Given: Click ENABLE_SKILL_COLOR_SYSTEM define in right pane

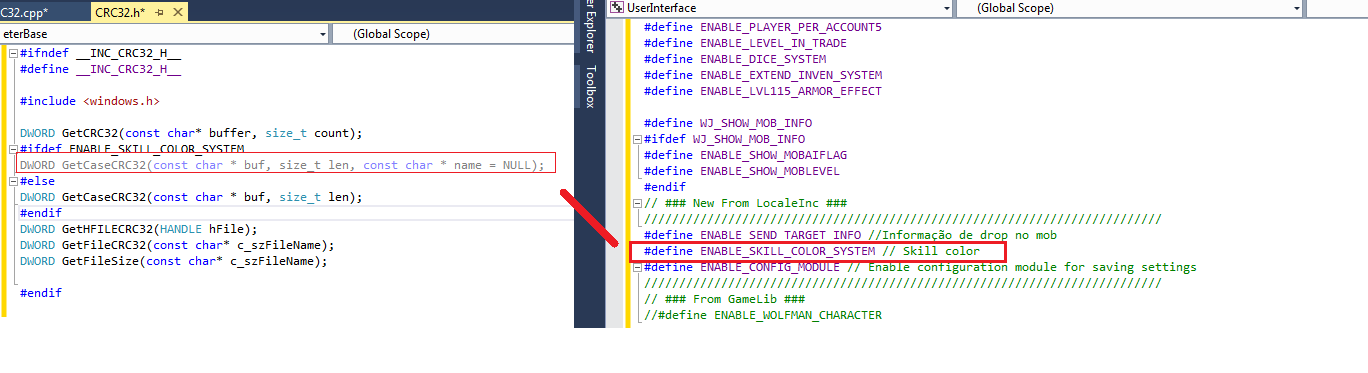Looking at the screenshot, I should coord(812,251).
